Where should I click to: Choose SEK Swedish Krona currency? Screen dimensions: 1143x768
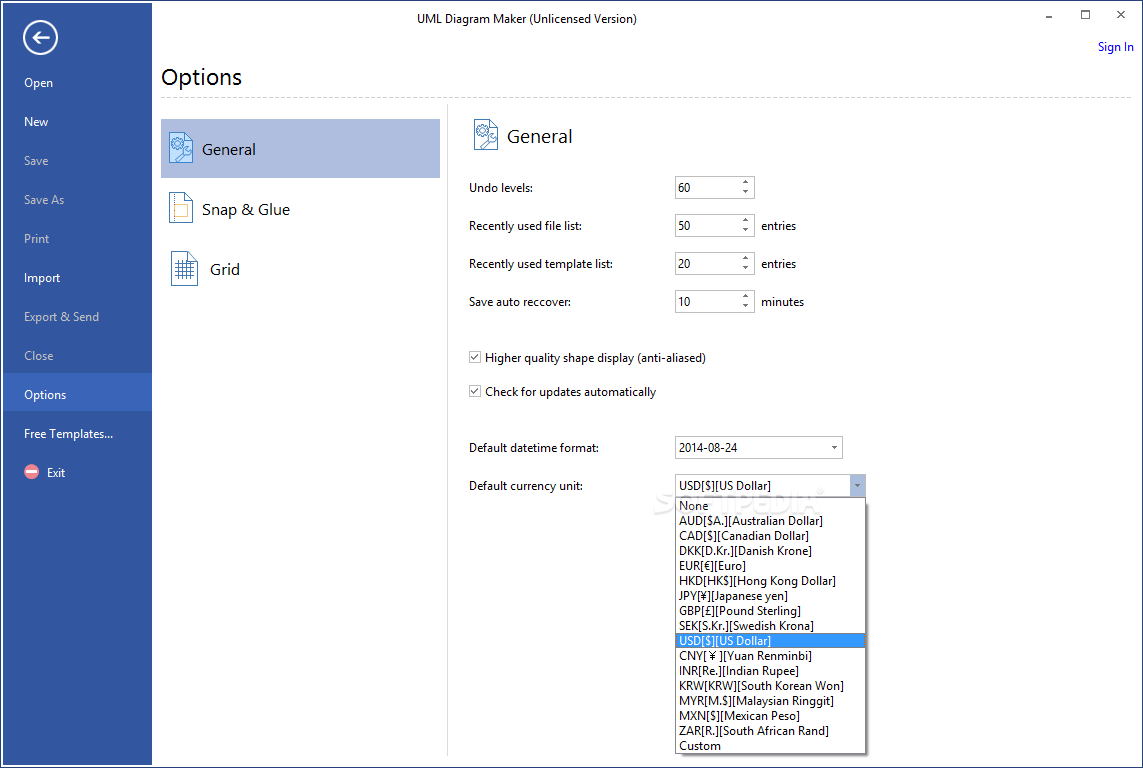771,625
